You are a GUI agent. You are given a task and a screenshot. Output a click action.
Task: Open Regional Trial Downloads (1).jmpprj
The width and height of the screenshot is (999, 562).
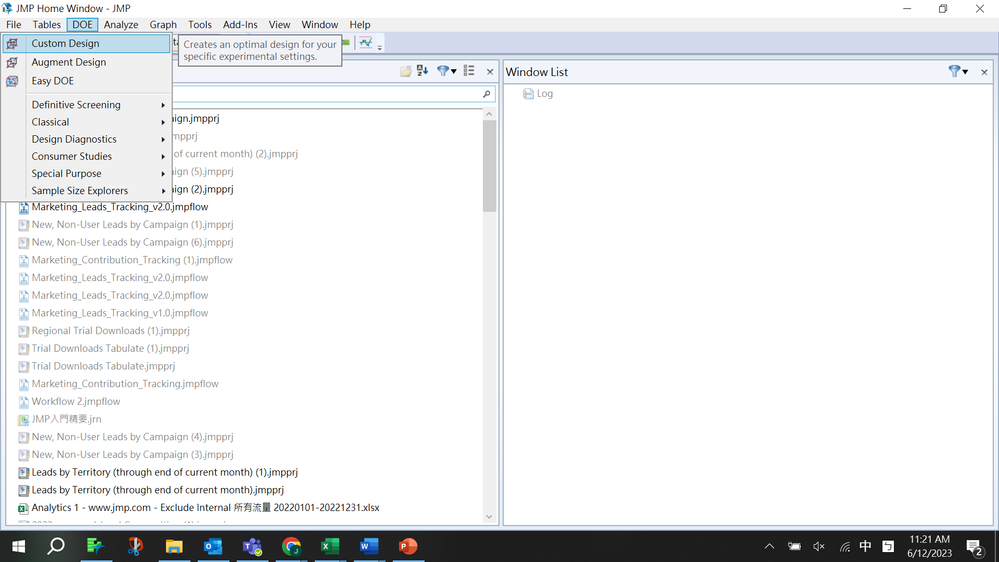point(110,331)
